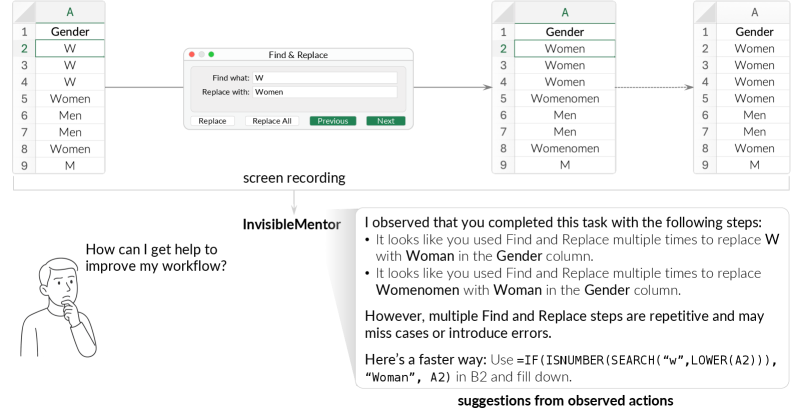Select the 'Men' cell in left sheet row 6
This screenshot has width=793, height=418.
point(69,115)
